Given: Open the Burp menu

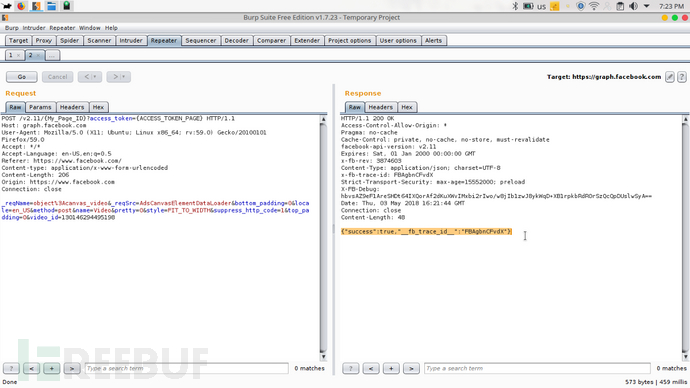Looking at the screenshot, I should [x=12, y=28].
